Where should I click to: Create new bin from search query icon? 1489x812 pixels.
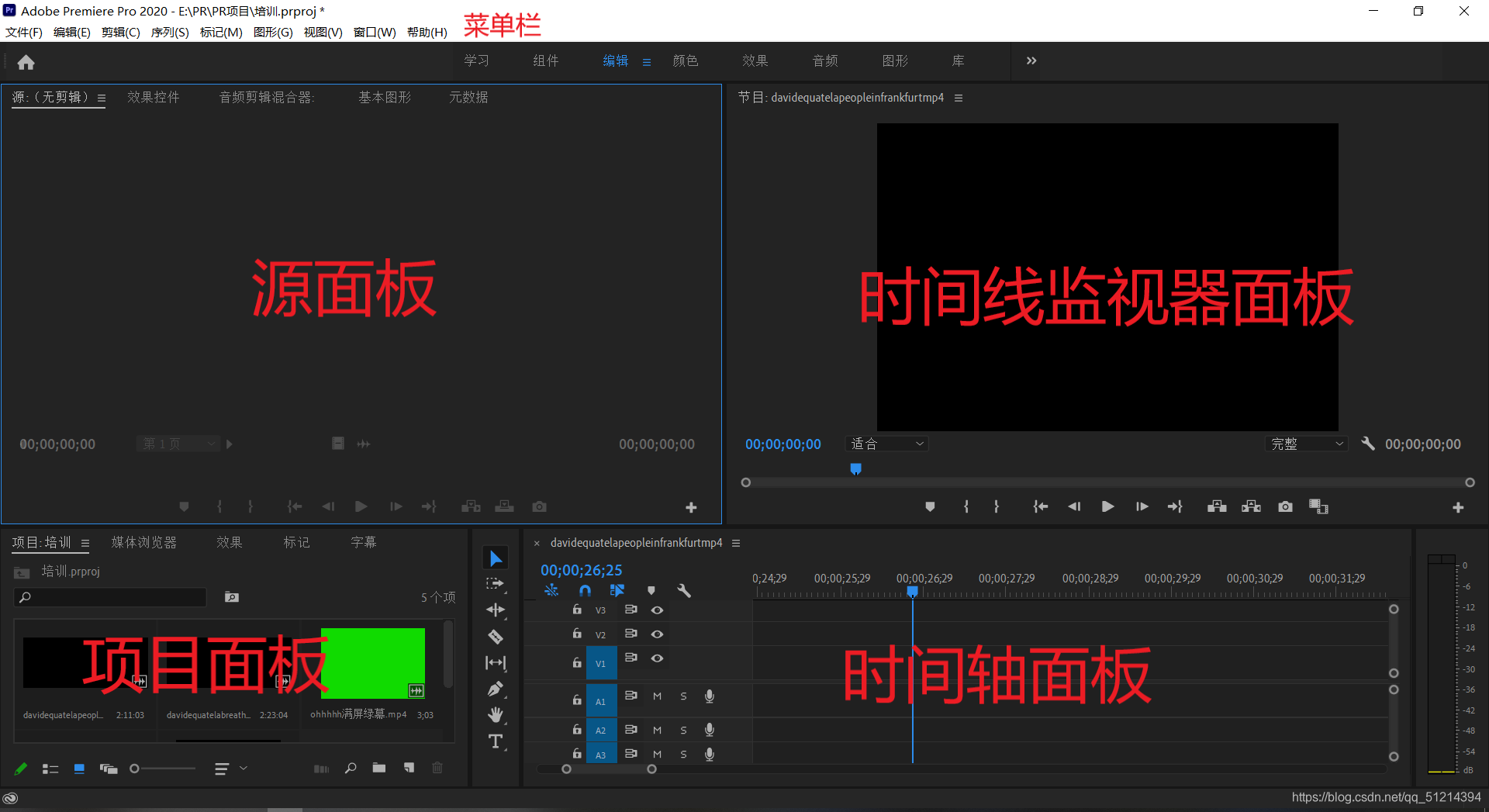pyautogui.click(x=232, y=597)
